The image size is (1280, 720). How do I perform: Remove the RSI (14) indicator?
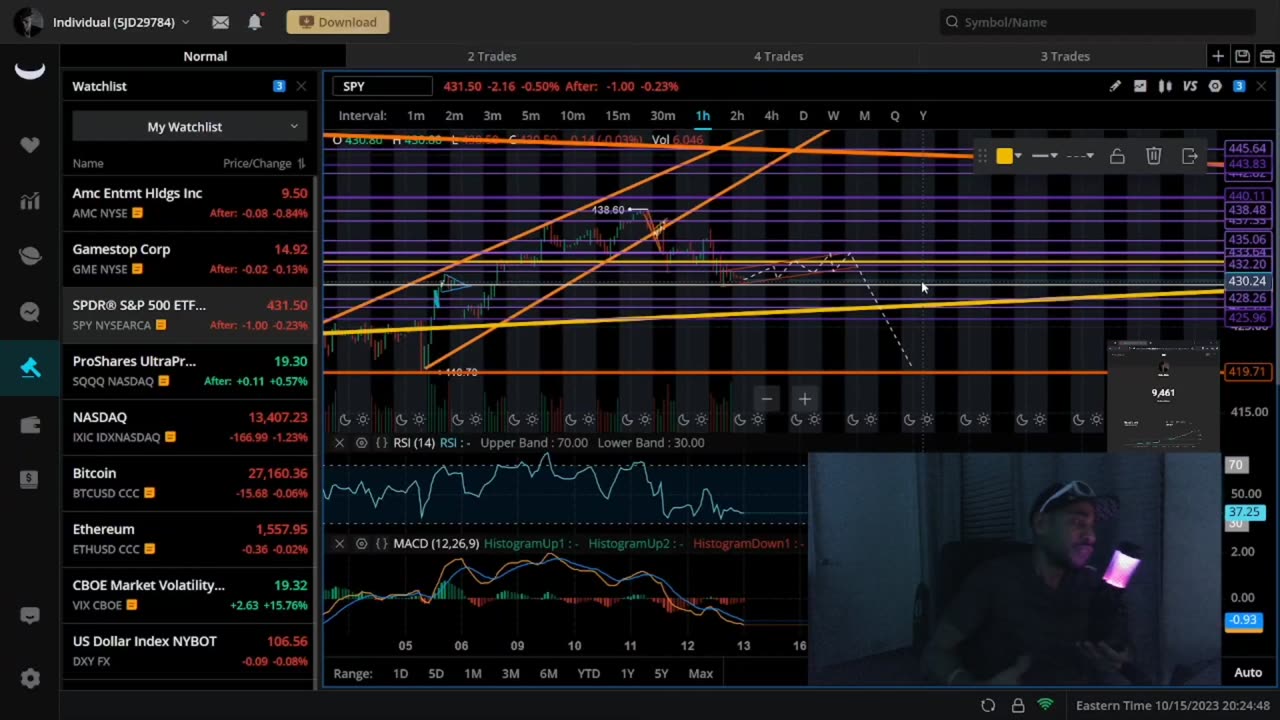(339, 442)
